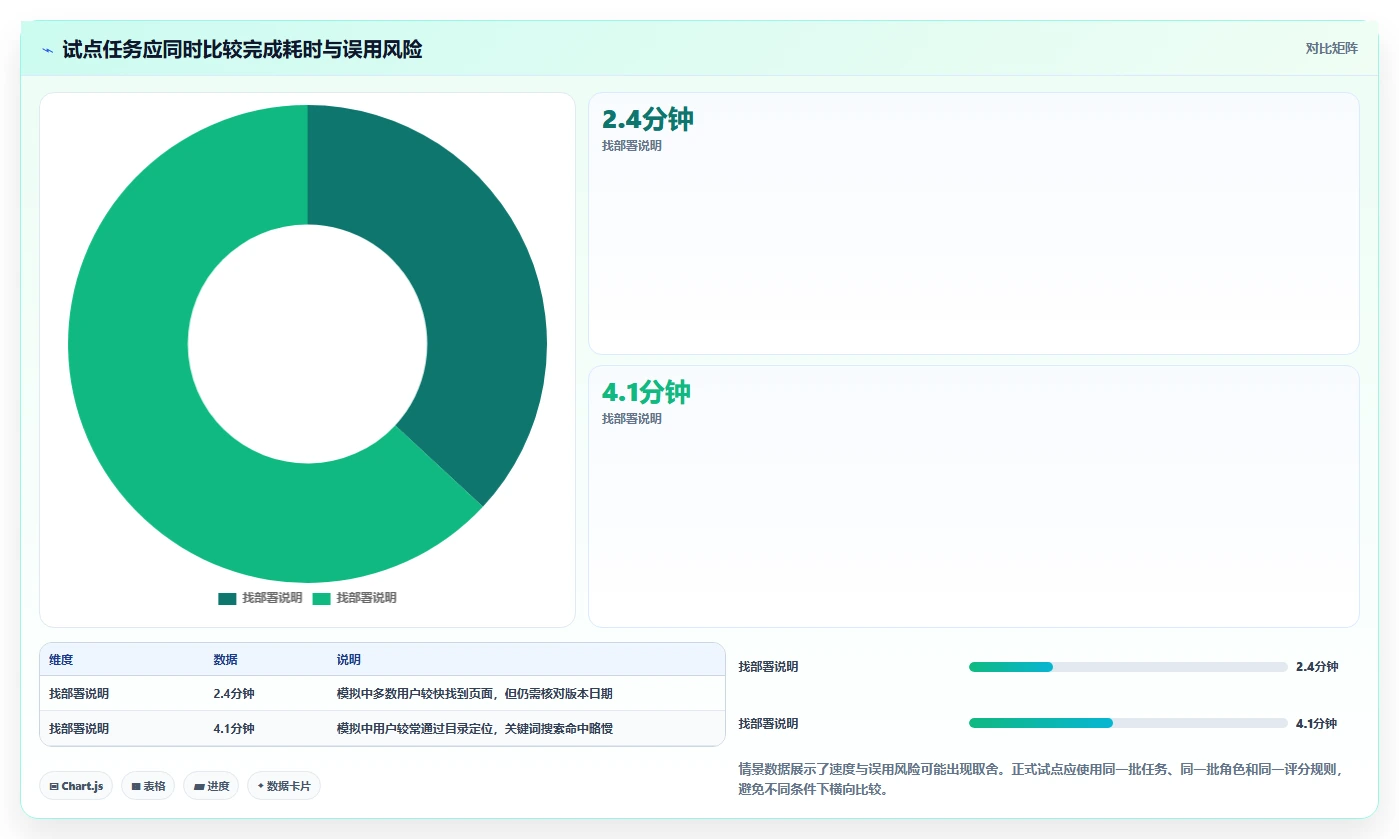Click the progress bar labeled 4.1分钟
The image size is (1399, 839).
coord(1128,723)
